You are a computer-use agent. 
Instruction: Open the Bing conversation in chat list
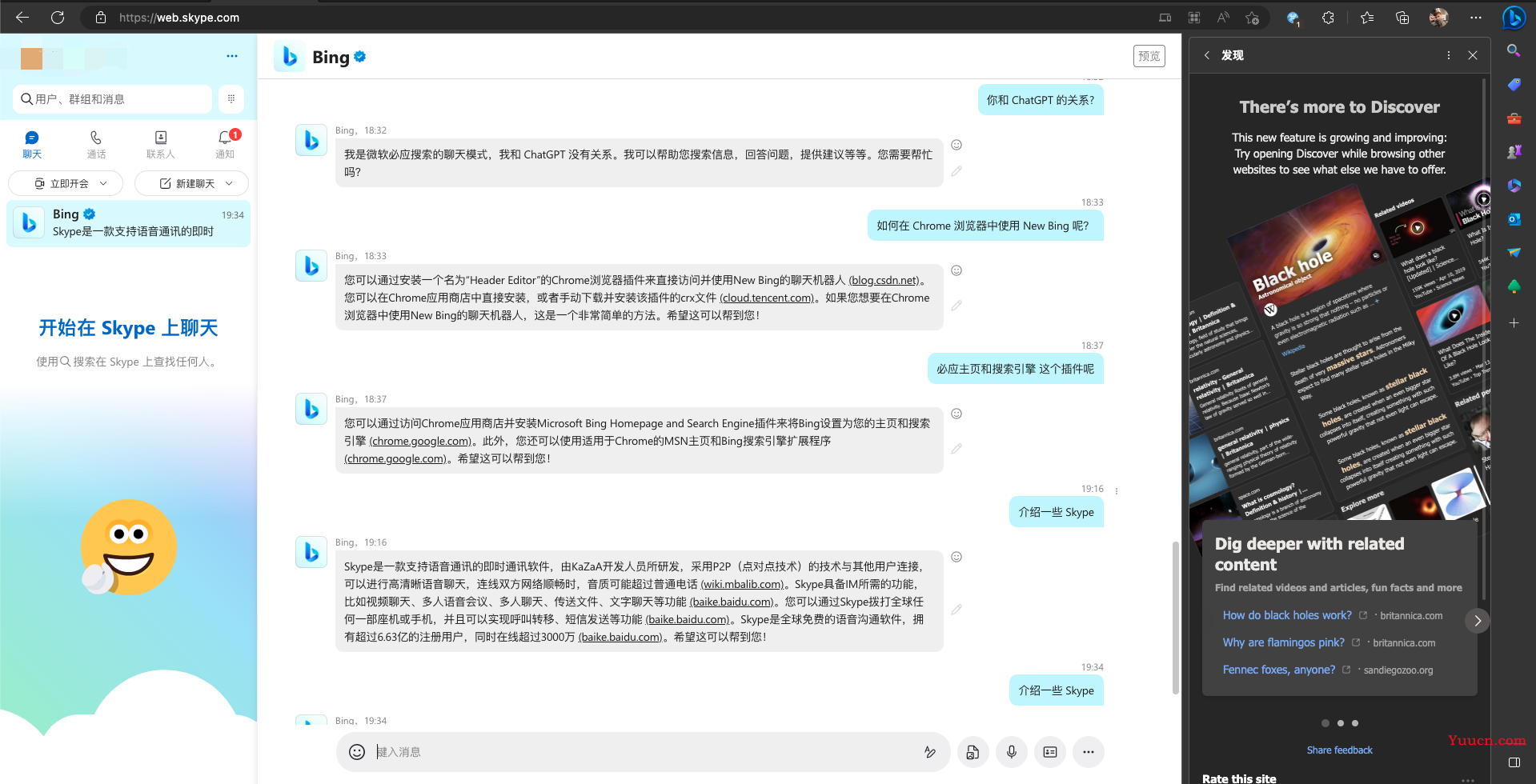pyautogui.click(x=129, y=223)
